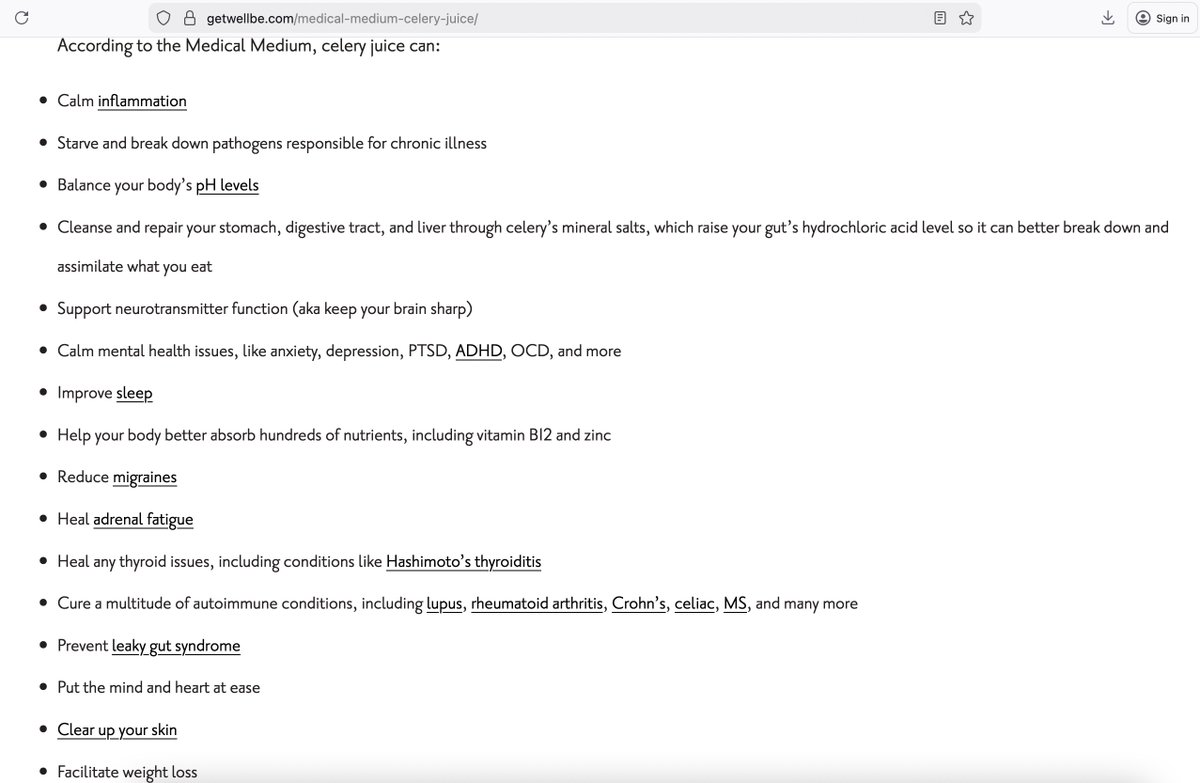The width and height of the screenshot is (1200, 783).
Task: Open the celiac link
Action: point(695,603)
